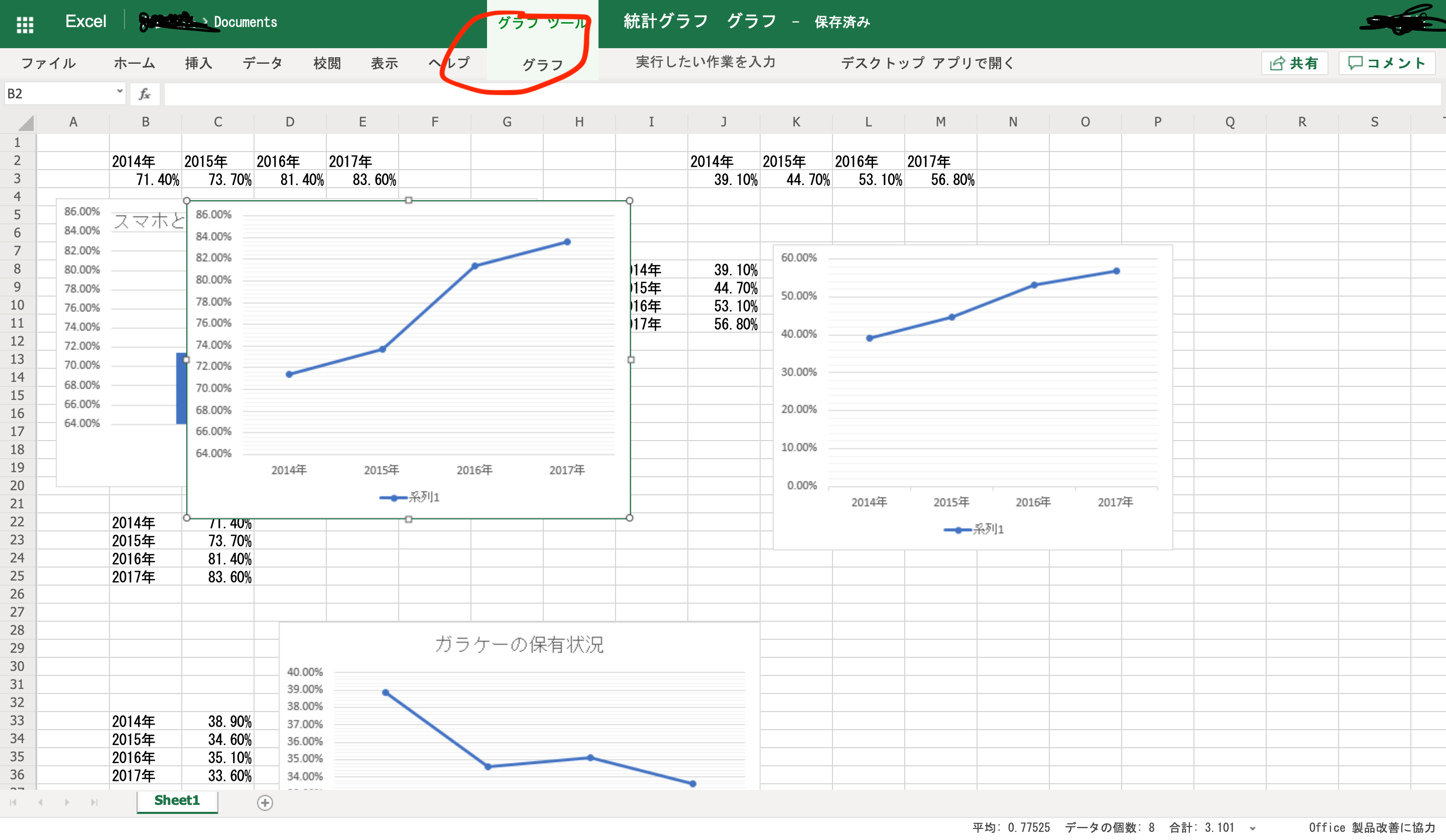Open the ファイル menu tab
1446x840 pixels.
point(48,63)
